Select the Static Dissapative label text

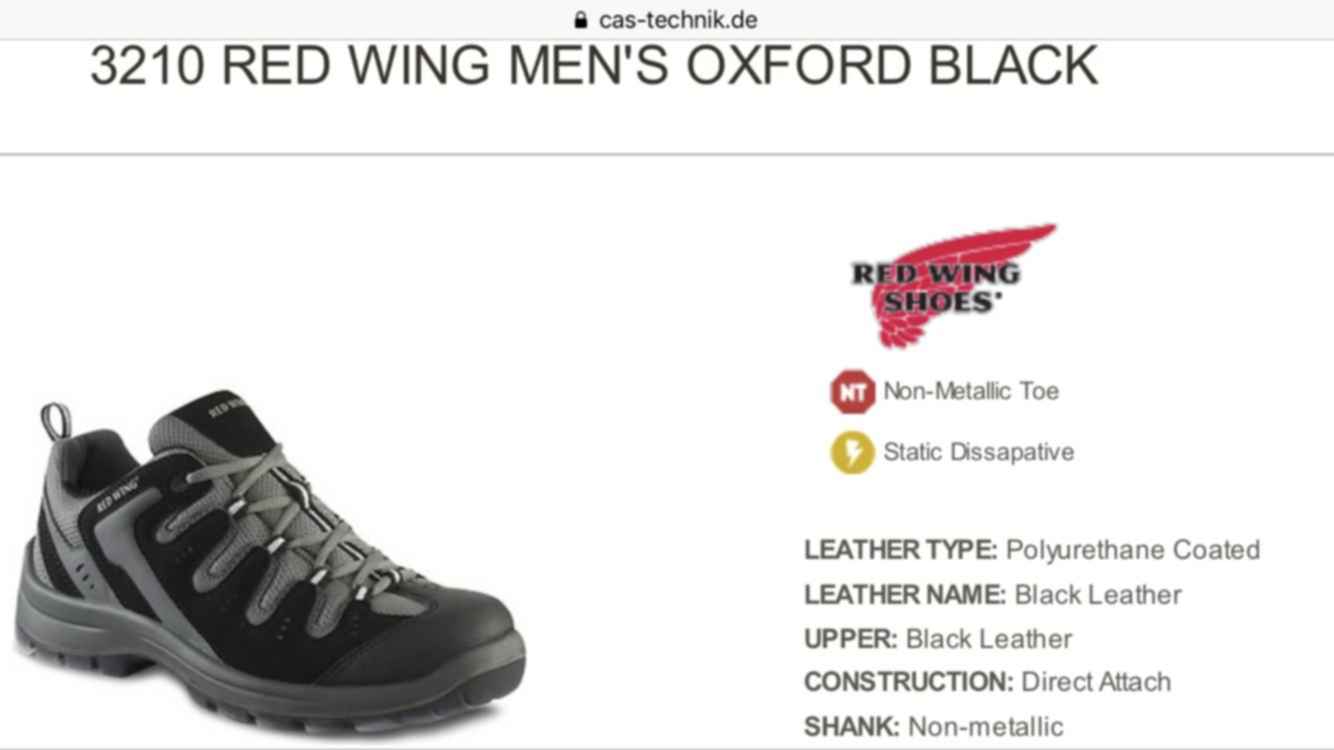tap(978, 452)
